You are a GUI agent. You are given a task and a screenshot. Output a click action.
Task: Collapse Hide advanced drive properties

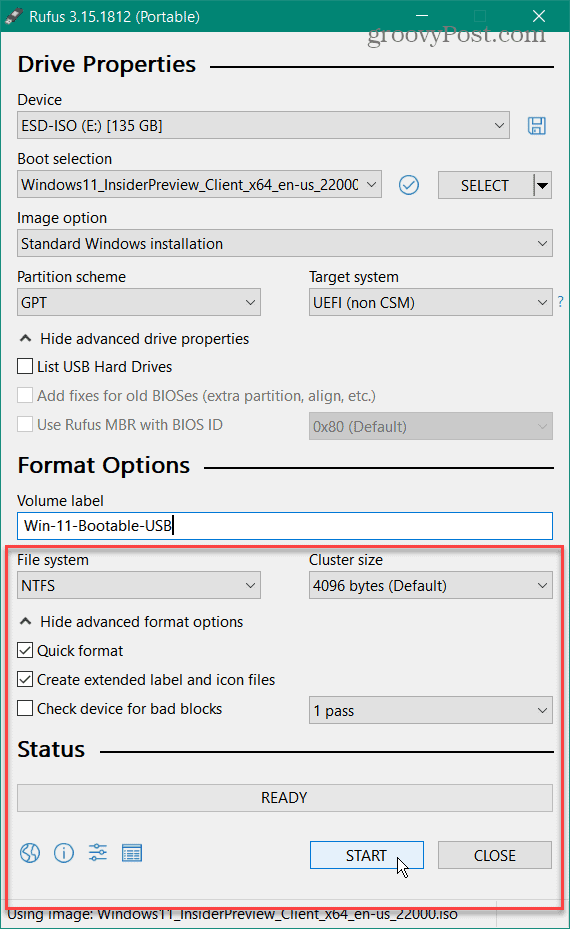pyautogui.click(x=135, y=339)
